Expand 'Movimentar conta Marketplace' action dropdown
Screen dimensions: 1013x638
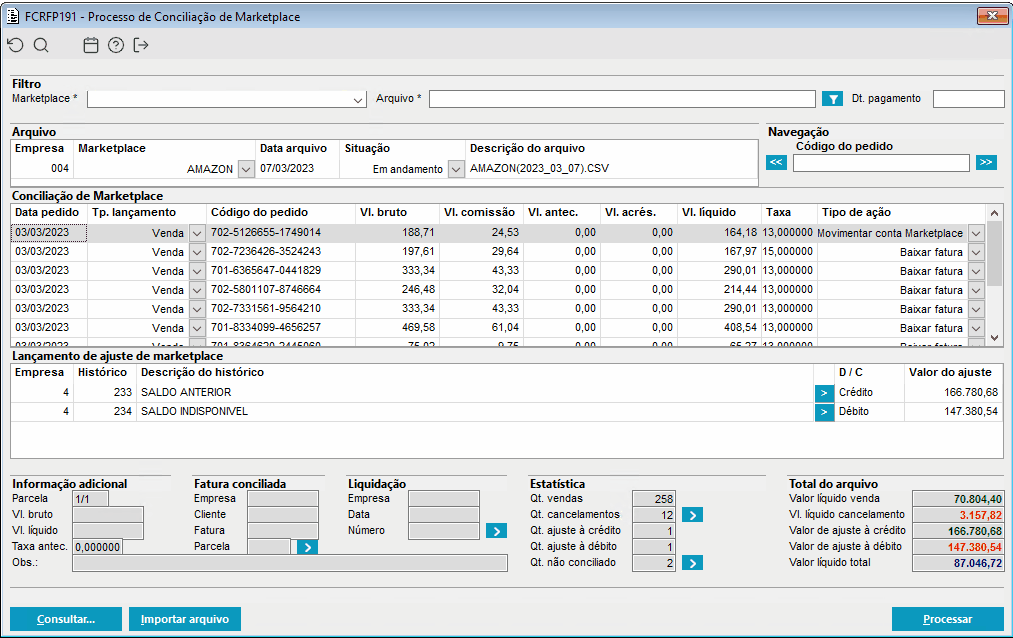tap(976, 233)
